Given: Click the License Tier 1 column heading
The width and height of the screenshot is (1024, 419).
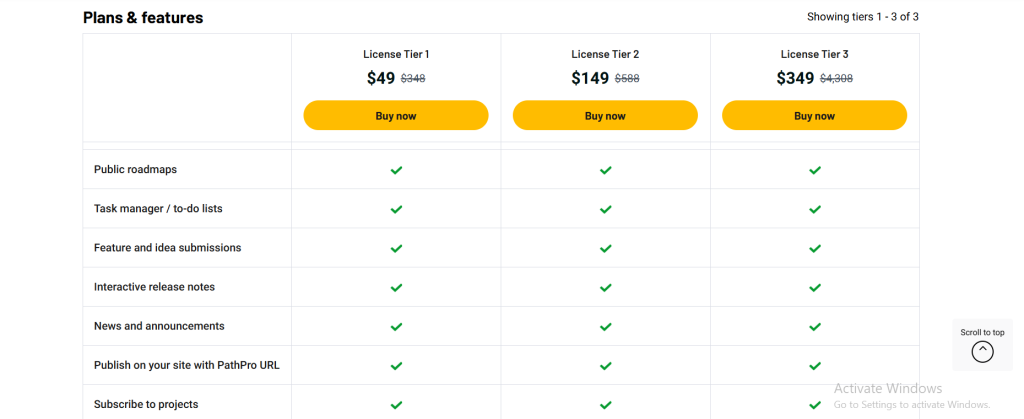Looking at the screenshot, I should [x=396, y=54].
